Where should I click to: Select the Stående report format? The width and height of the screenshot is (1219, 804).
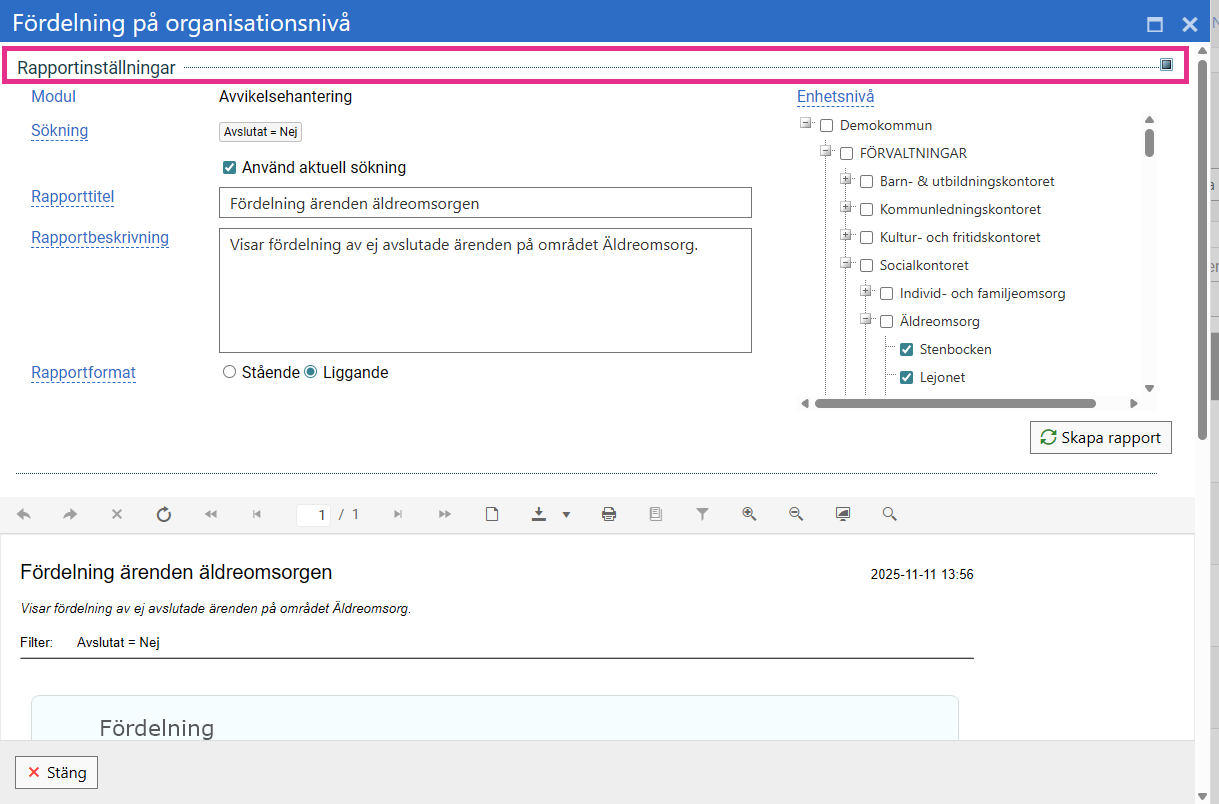pos(230,372)
